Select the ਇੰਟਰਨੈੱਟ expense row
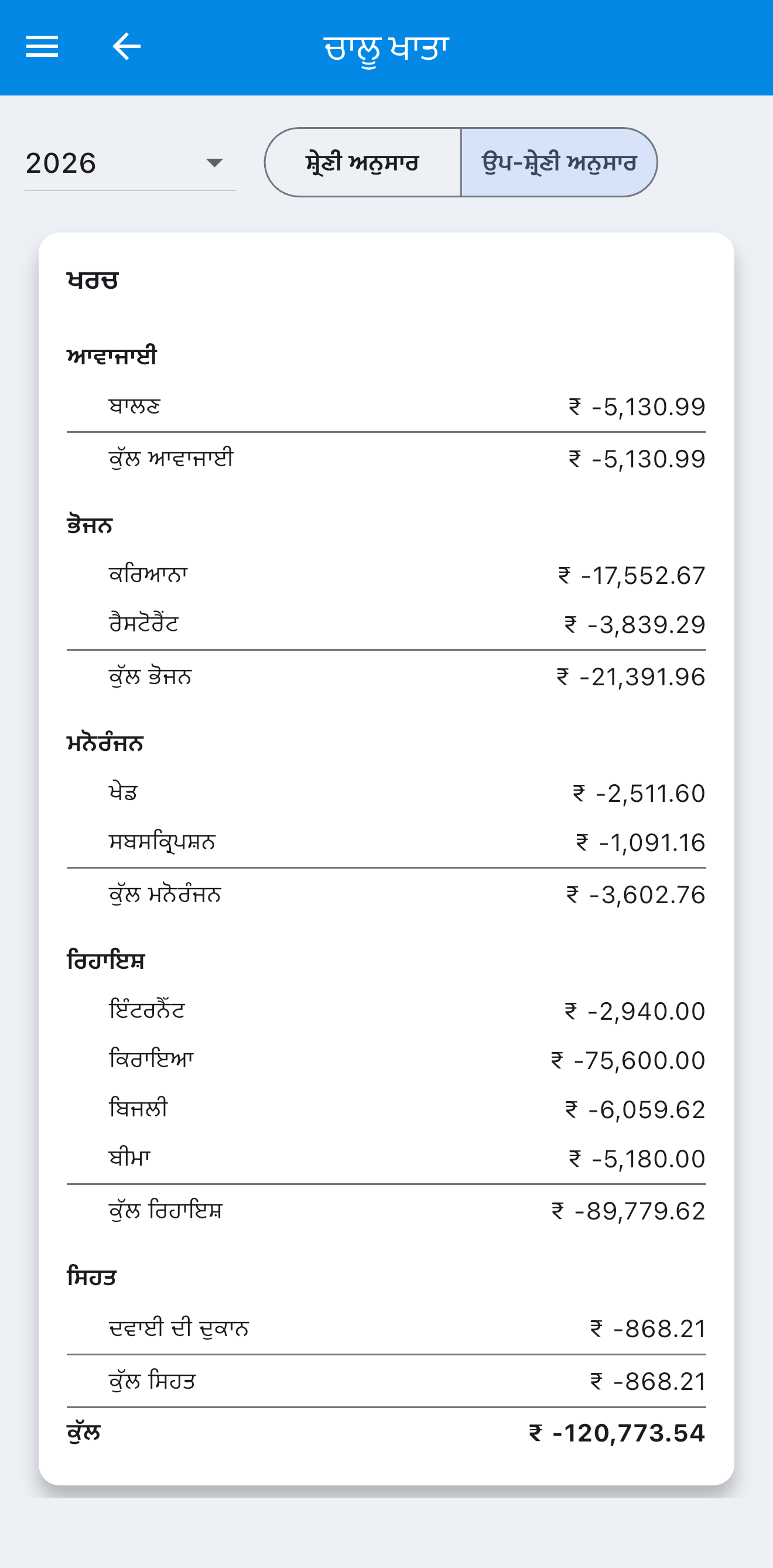Screen dimensions: 773x1568 point(386,1011)
